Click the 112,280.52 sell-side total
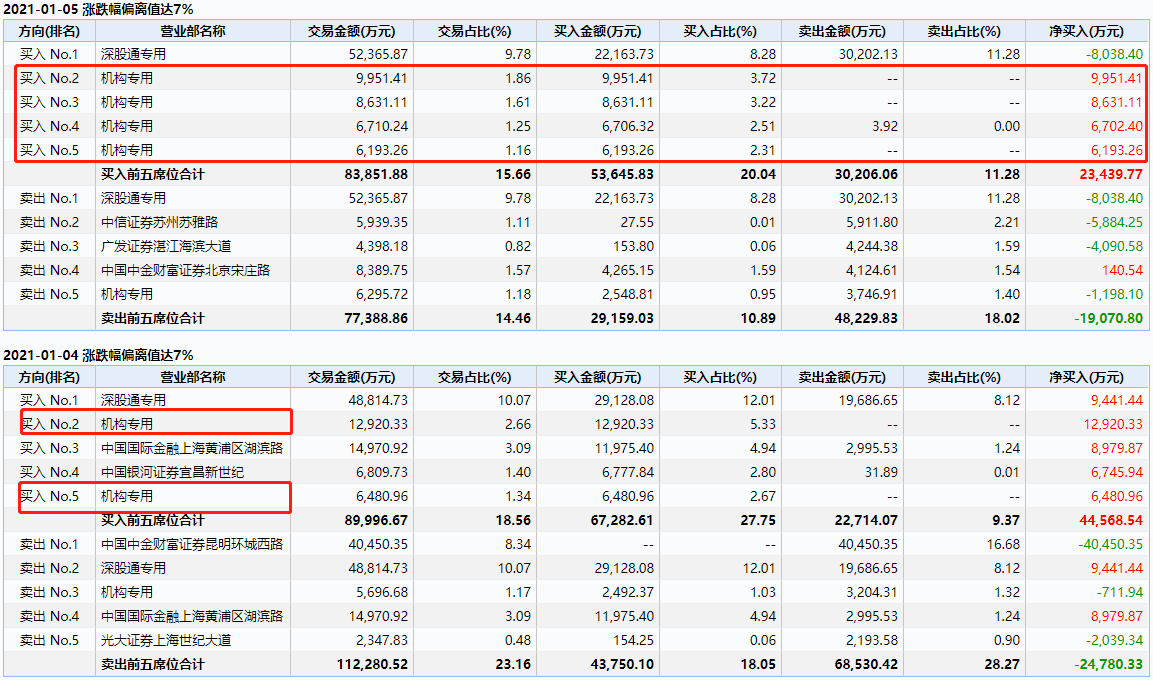 pos(373,665)
